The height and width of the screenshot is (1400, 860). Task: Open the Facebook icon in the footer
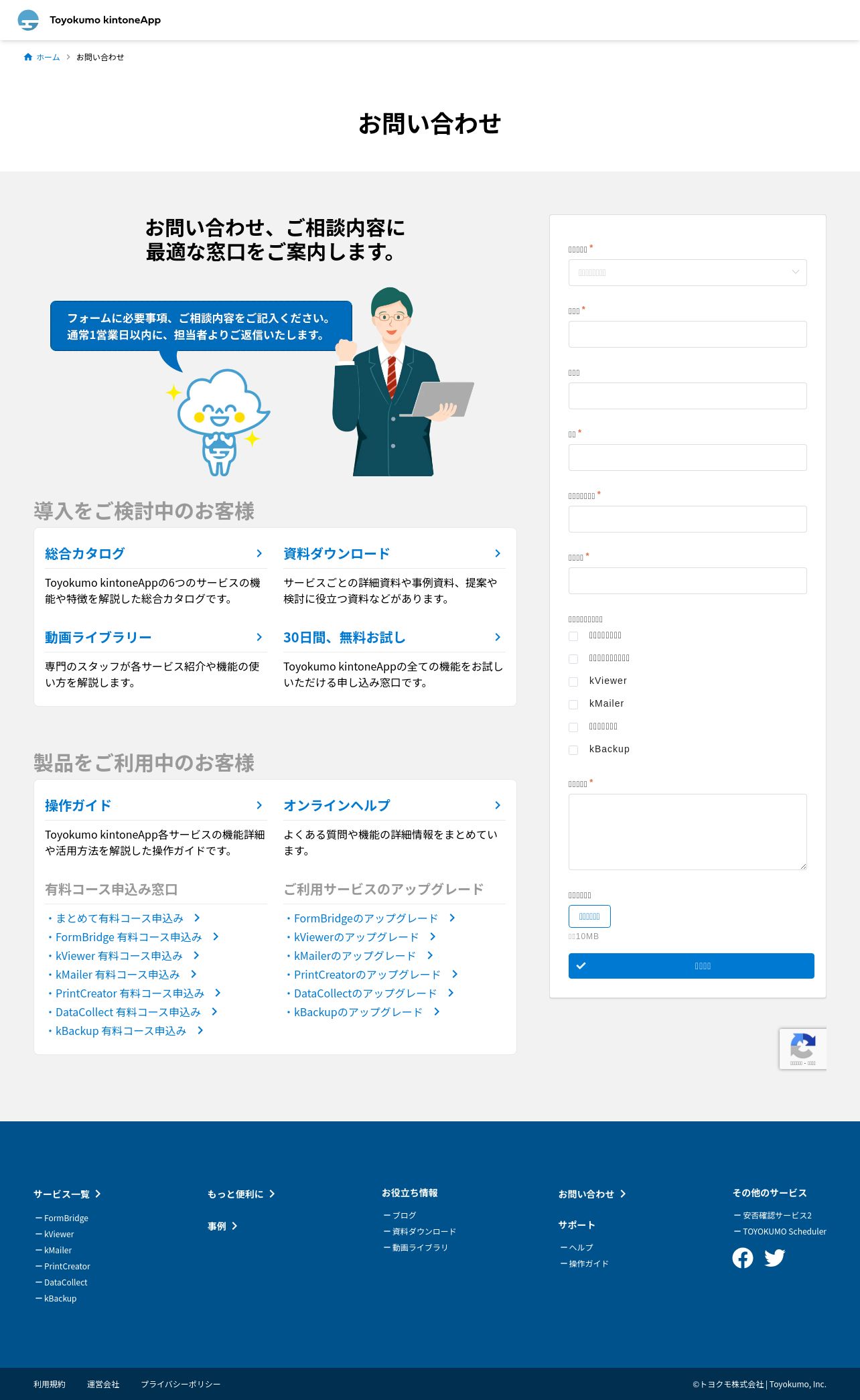pyautogui.click(x=743, y=1258)
